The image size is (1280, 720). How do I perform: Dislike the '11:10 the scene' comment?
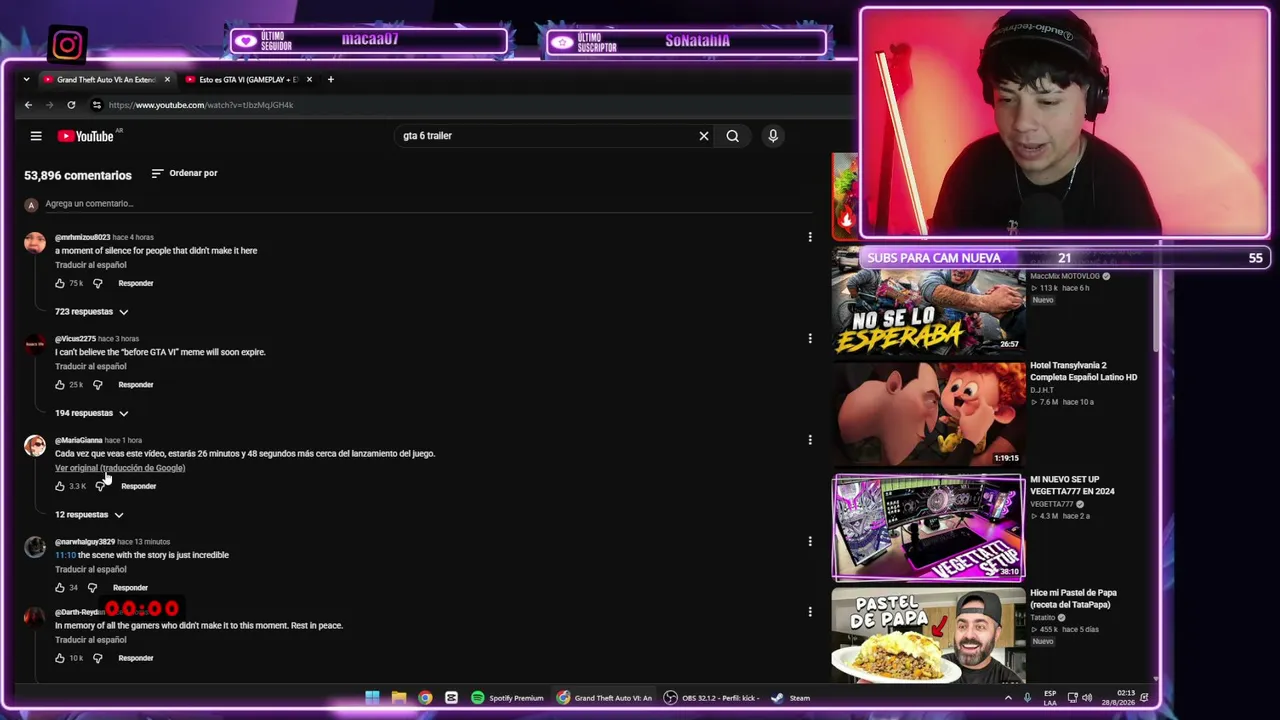[x=92, y=588]
